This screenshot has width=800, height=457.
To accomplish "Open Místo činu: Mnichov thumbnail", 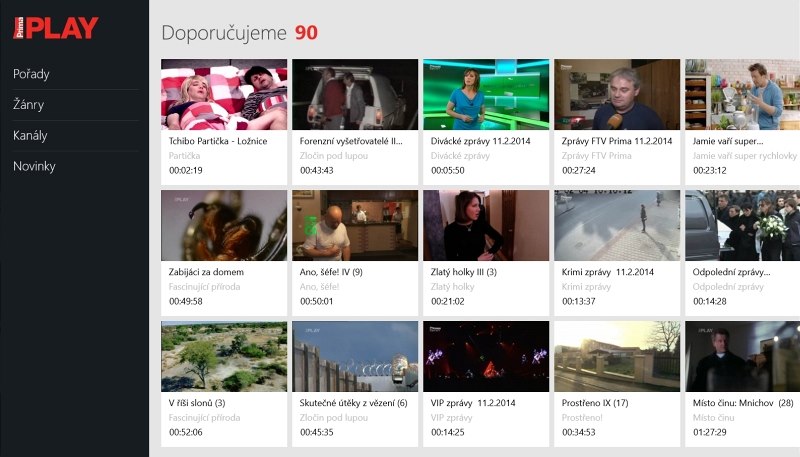I will (x=741, y=356).
